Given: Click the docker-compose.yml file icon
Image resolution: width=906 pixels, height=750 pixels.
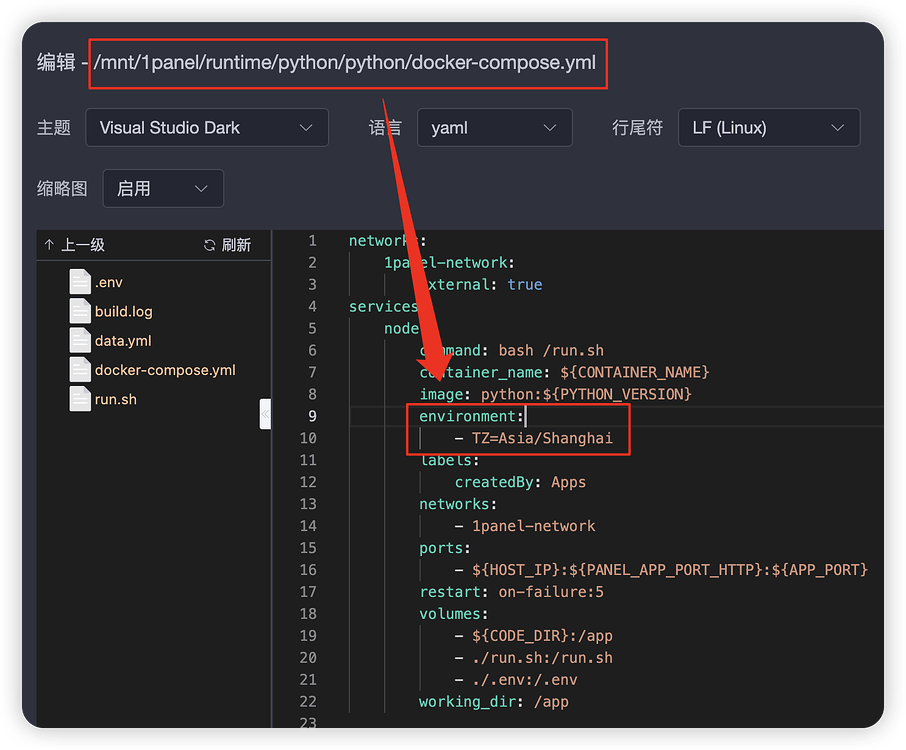Looking at the screenshot, I should (80, 370).
